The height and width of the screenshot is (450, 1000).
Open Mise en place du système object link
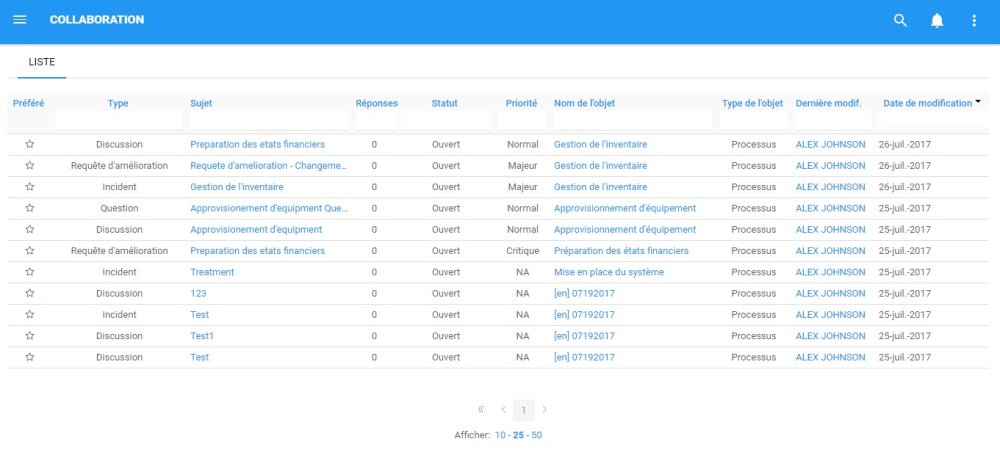click(608, 272)
